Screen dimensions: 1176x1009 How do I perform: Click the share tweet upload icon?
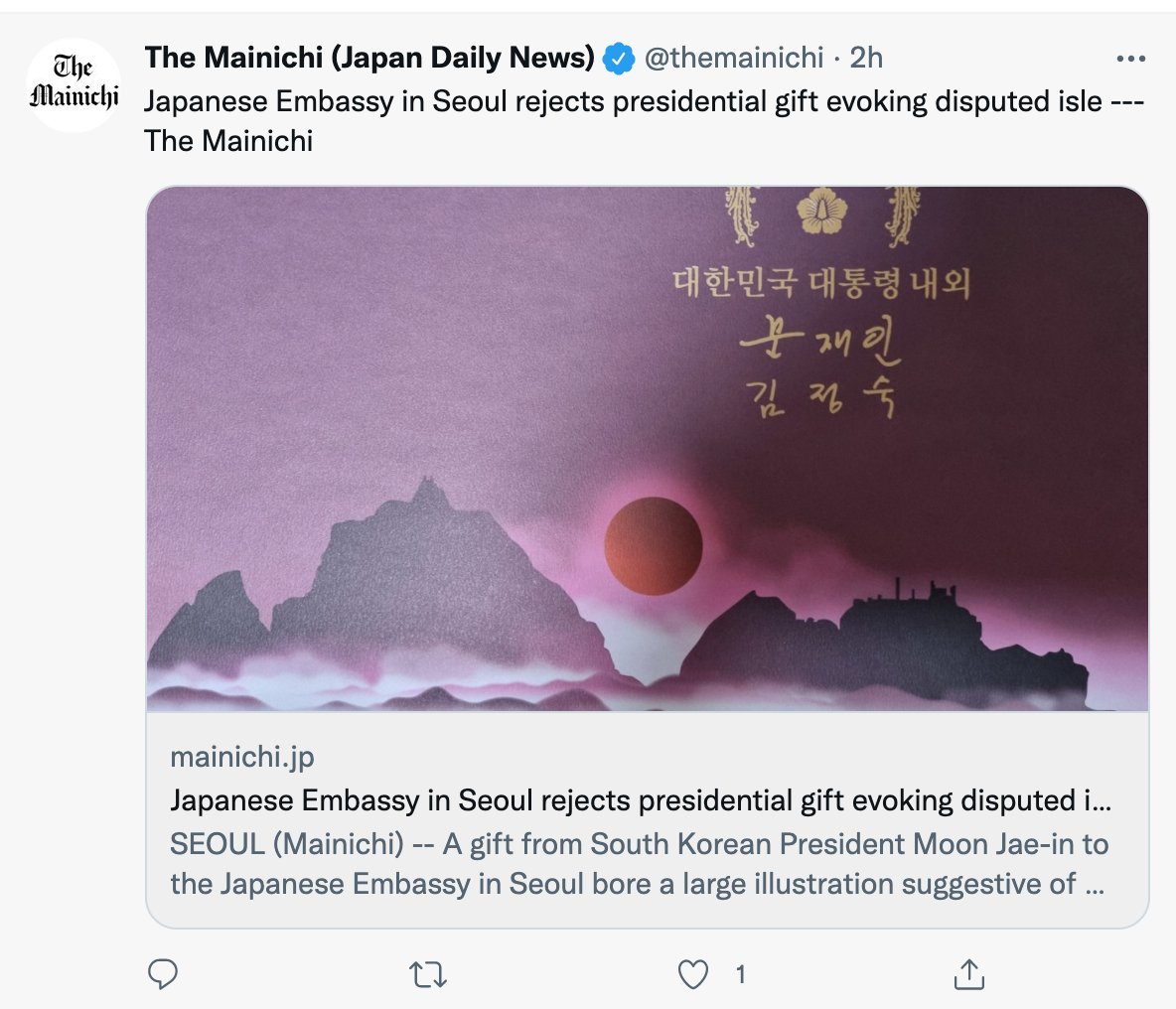(968, 974)
